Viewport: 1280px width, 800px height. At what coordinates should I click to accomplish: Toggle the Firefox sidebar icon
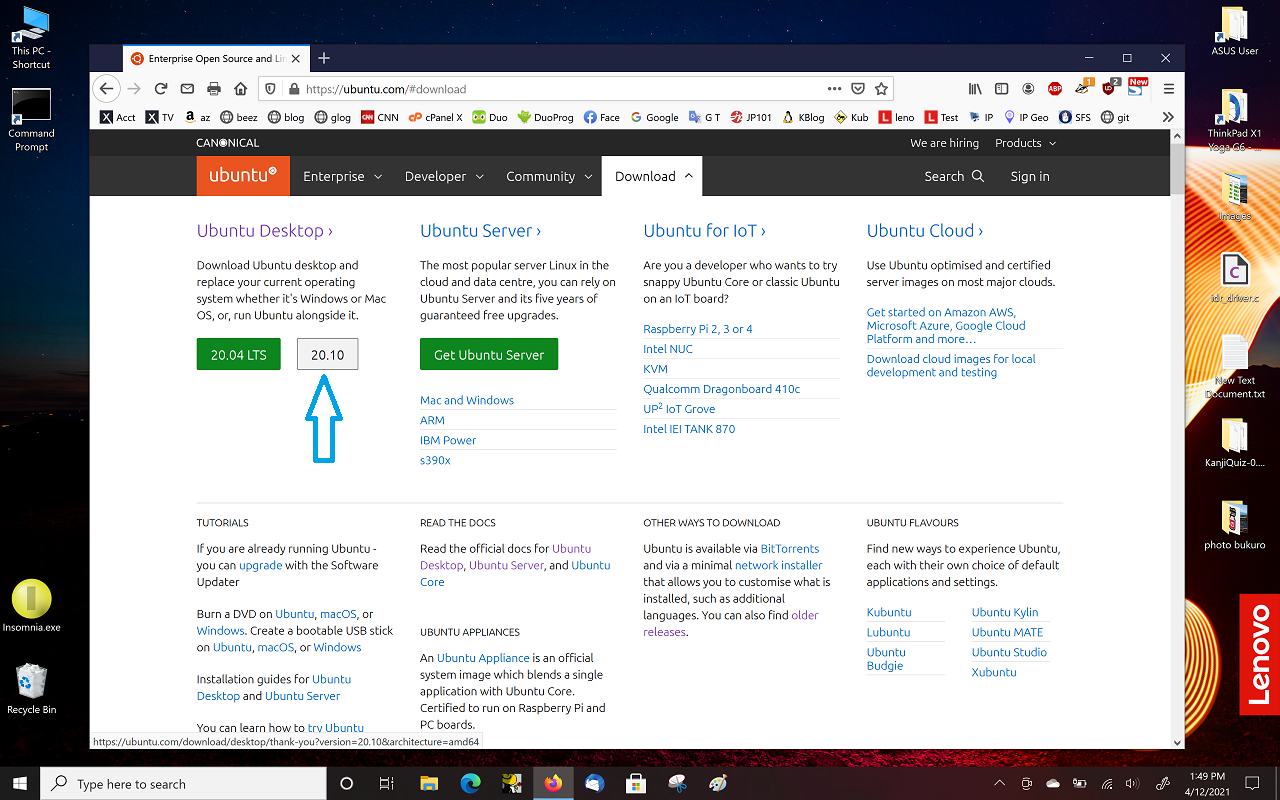(1001, 89)
